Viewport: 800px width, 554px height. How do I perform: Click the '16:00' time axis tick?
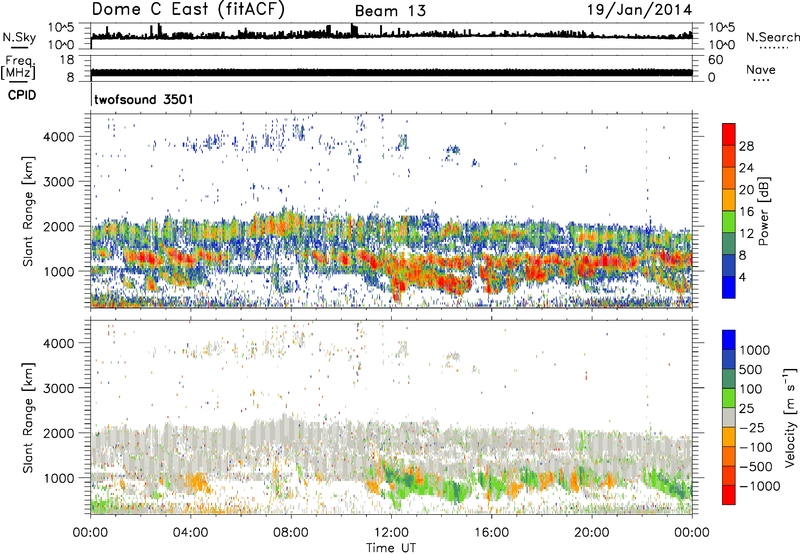click(x=491, y=533)
